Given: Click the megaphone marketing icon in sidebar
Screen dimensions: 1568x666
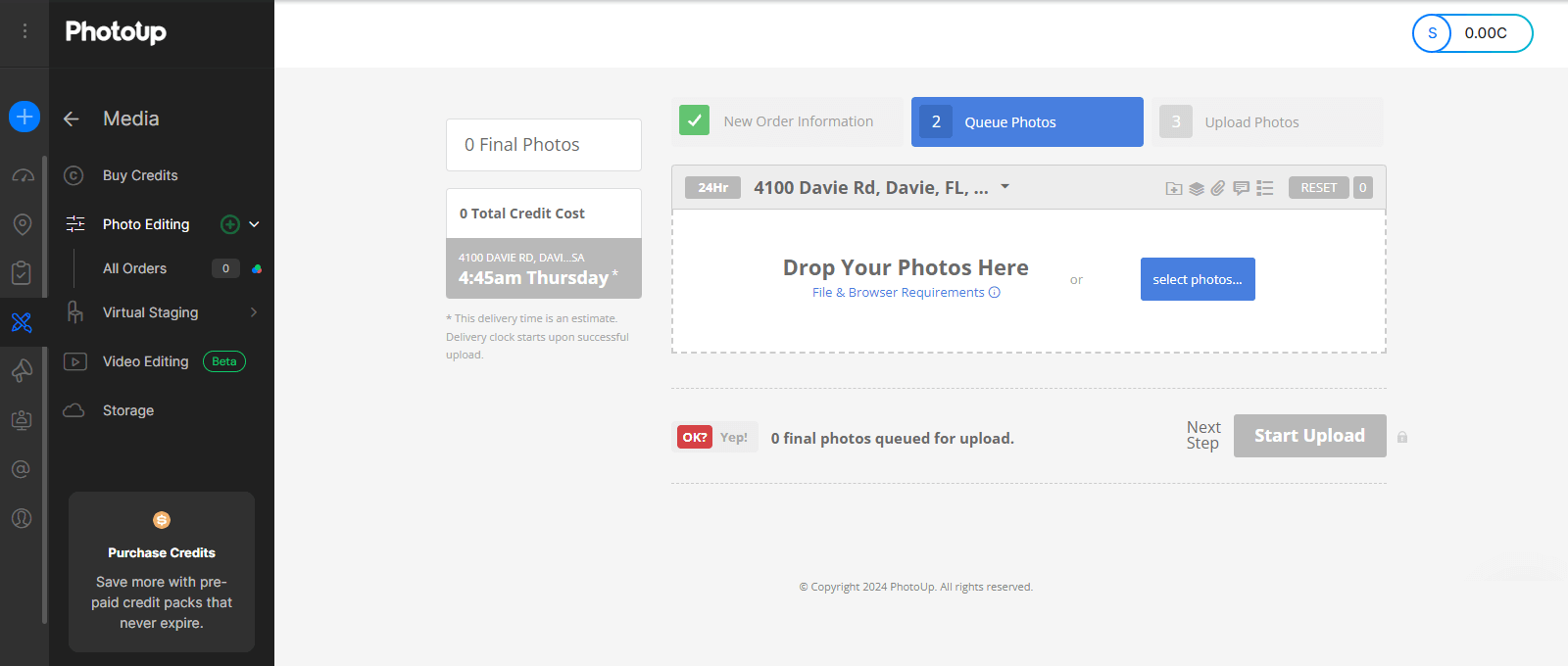Looking at the screenshot, I should point(22,371).
